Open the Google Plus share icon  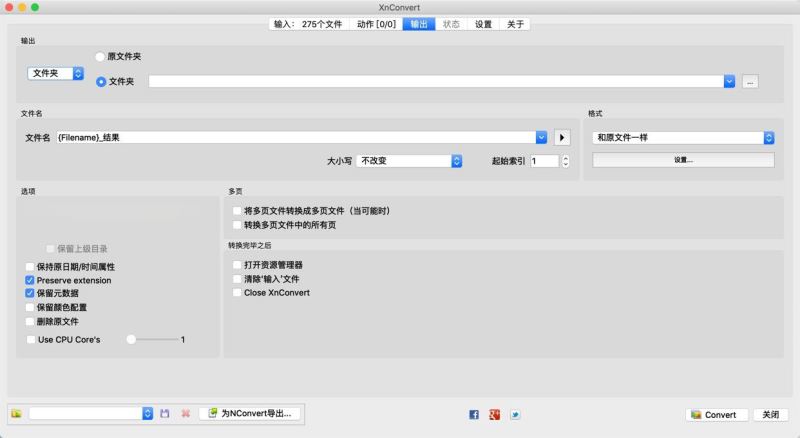[x=494, y=415]
